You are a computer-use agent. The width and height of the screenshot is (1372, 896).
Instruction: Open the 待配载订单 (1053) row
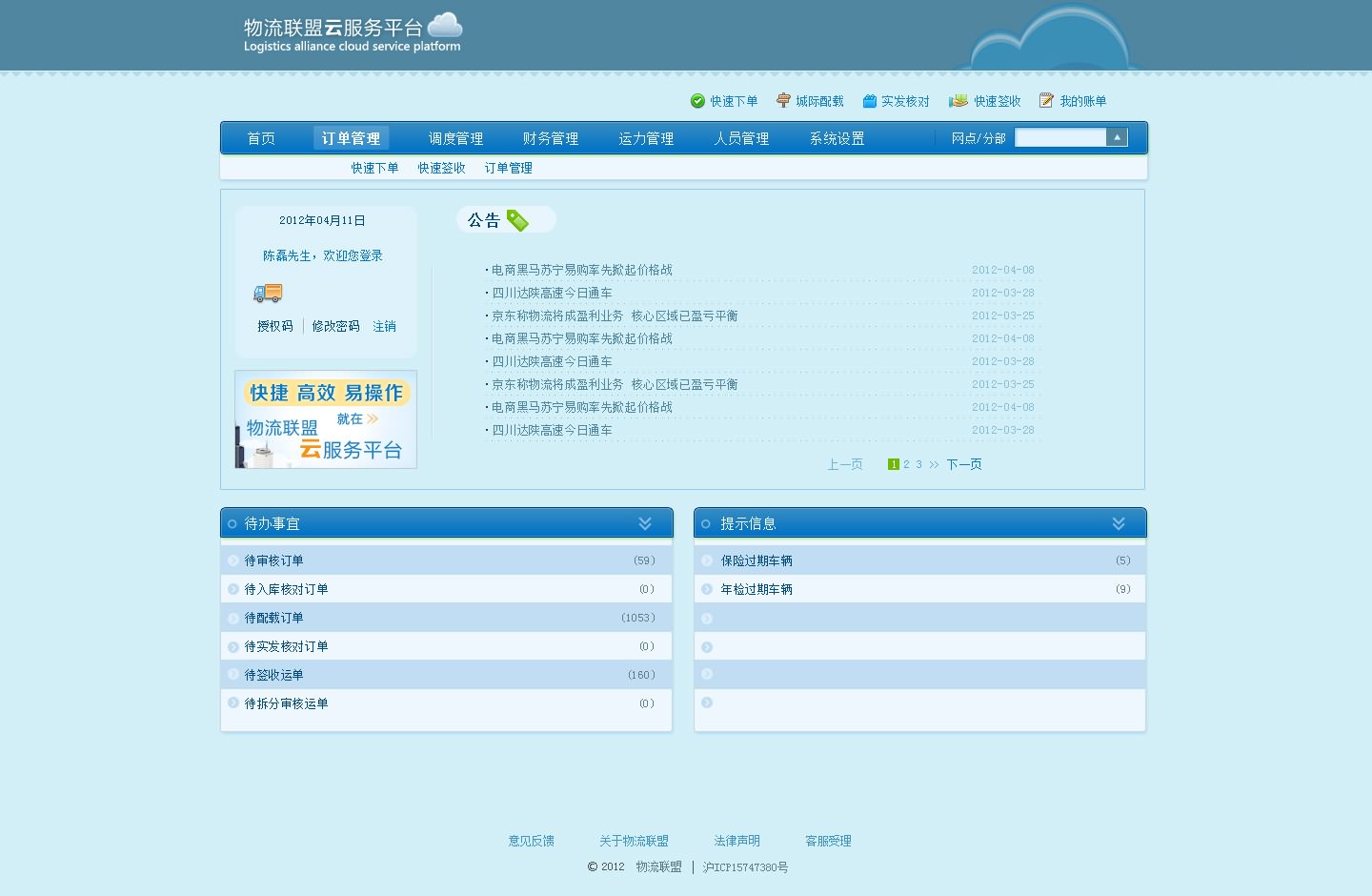446,618
